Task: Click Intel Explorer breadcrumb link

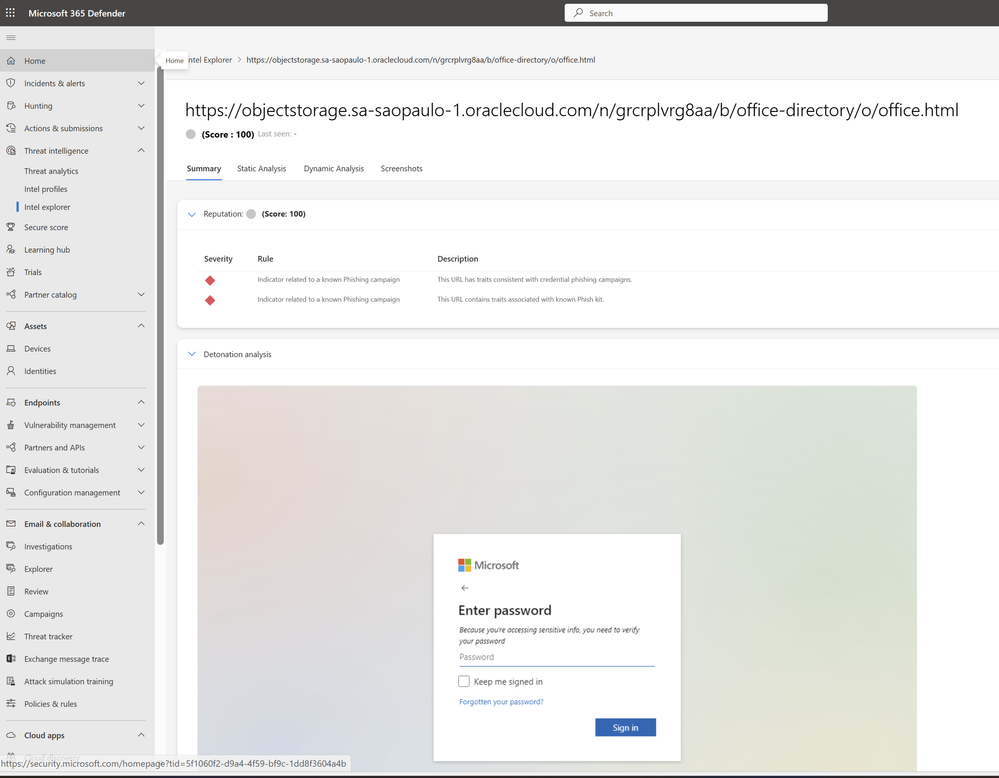Action: click(x=210, y=60)
